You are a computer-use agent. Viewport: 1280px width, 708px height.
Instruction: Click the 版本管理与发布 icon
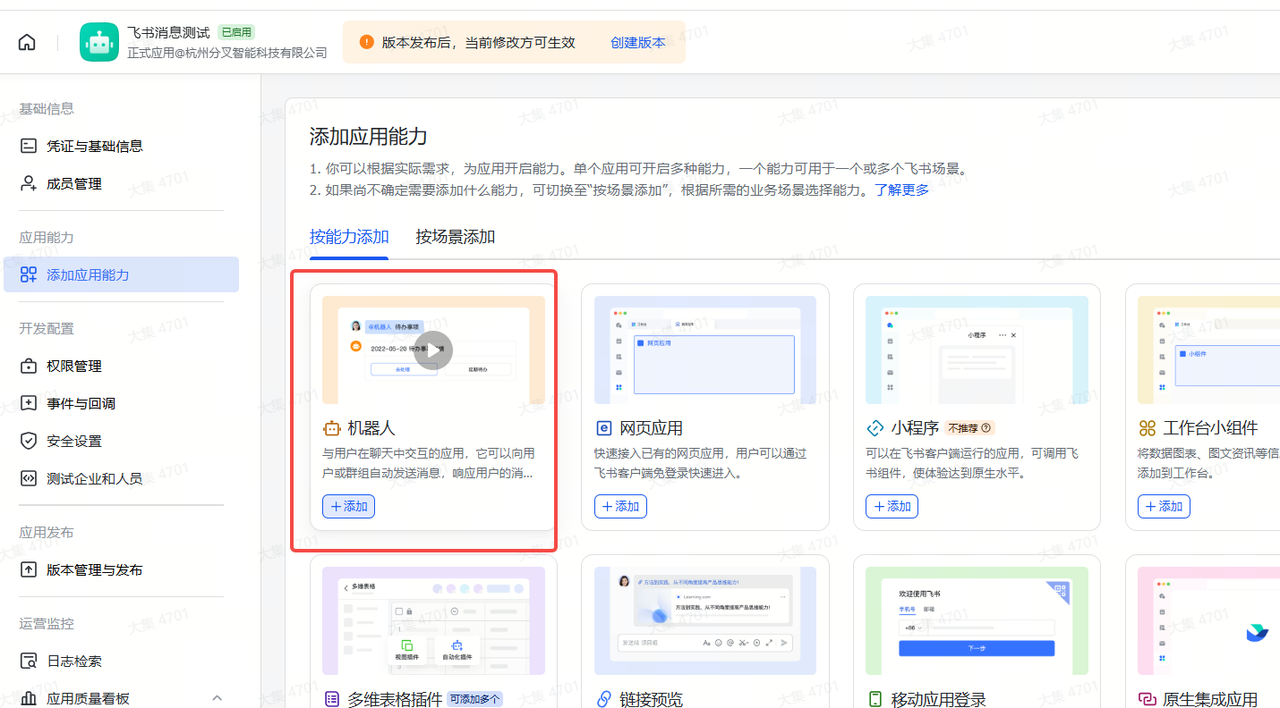tap(29, 570)
